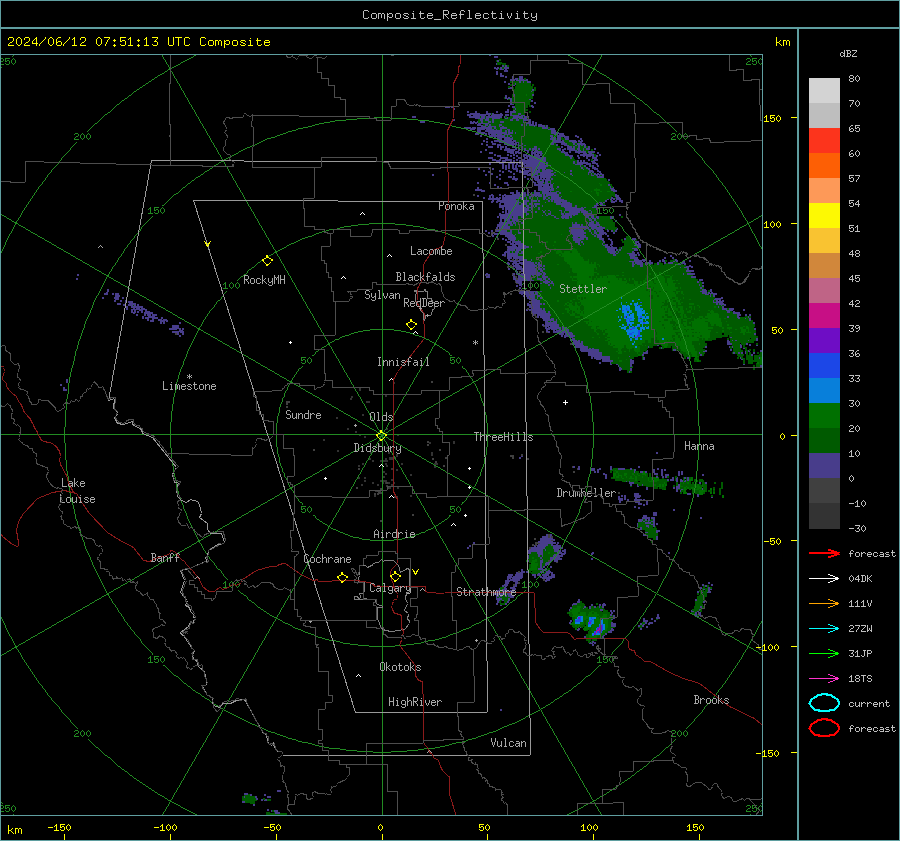Click the white 04DK arrow icon

coord(824,578)
